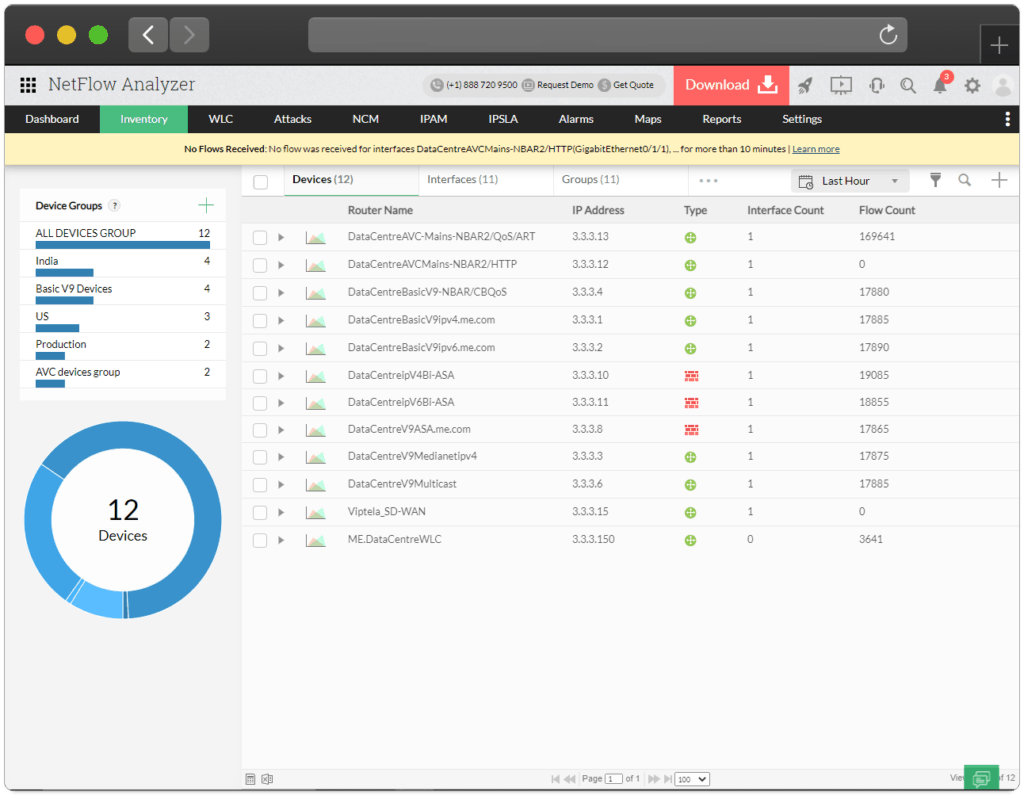Open the live chat icon
The width and height of the screenshot is (1024, 795).
982,777
